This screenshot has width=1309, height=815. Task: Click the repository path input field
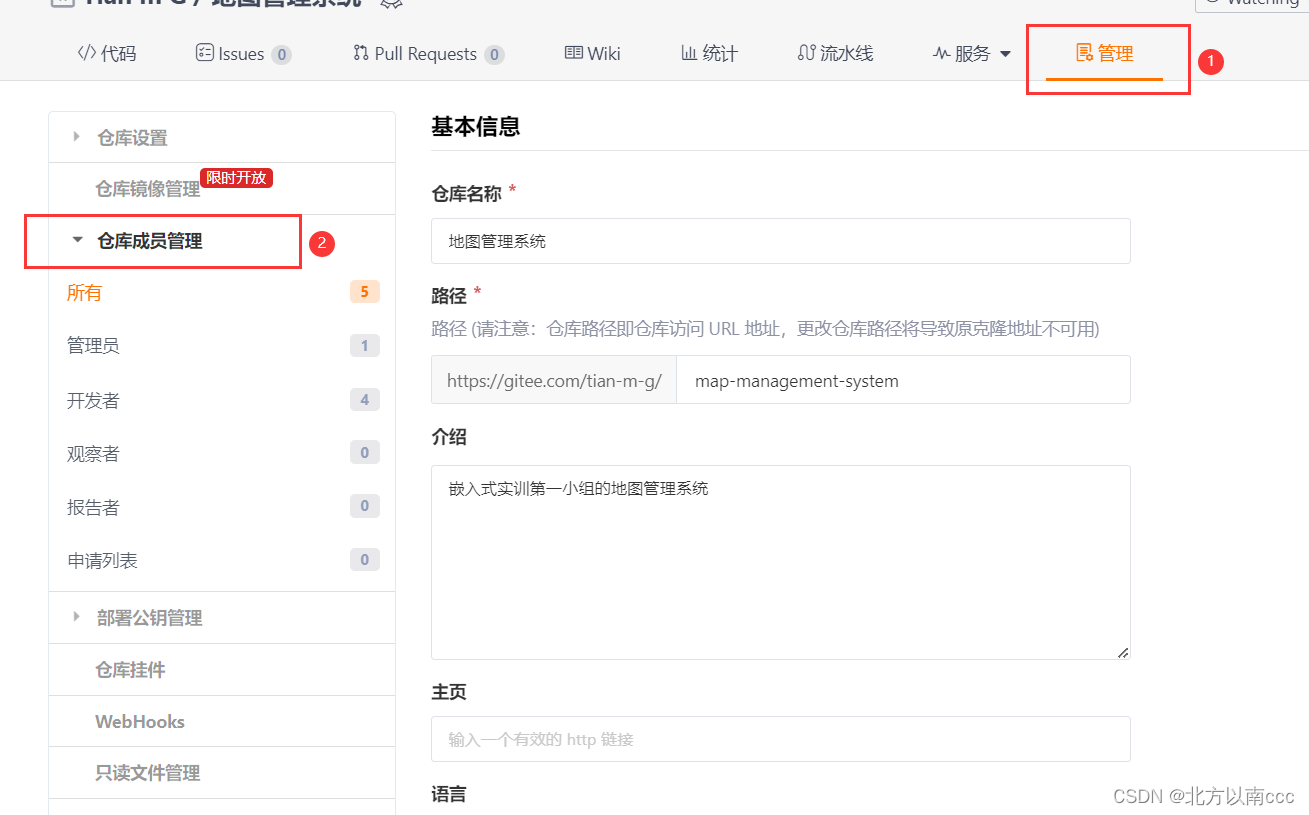903,380
